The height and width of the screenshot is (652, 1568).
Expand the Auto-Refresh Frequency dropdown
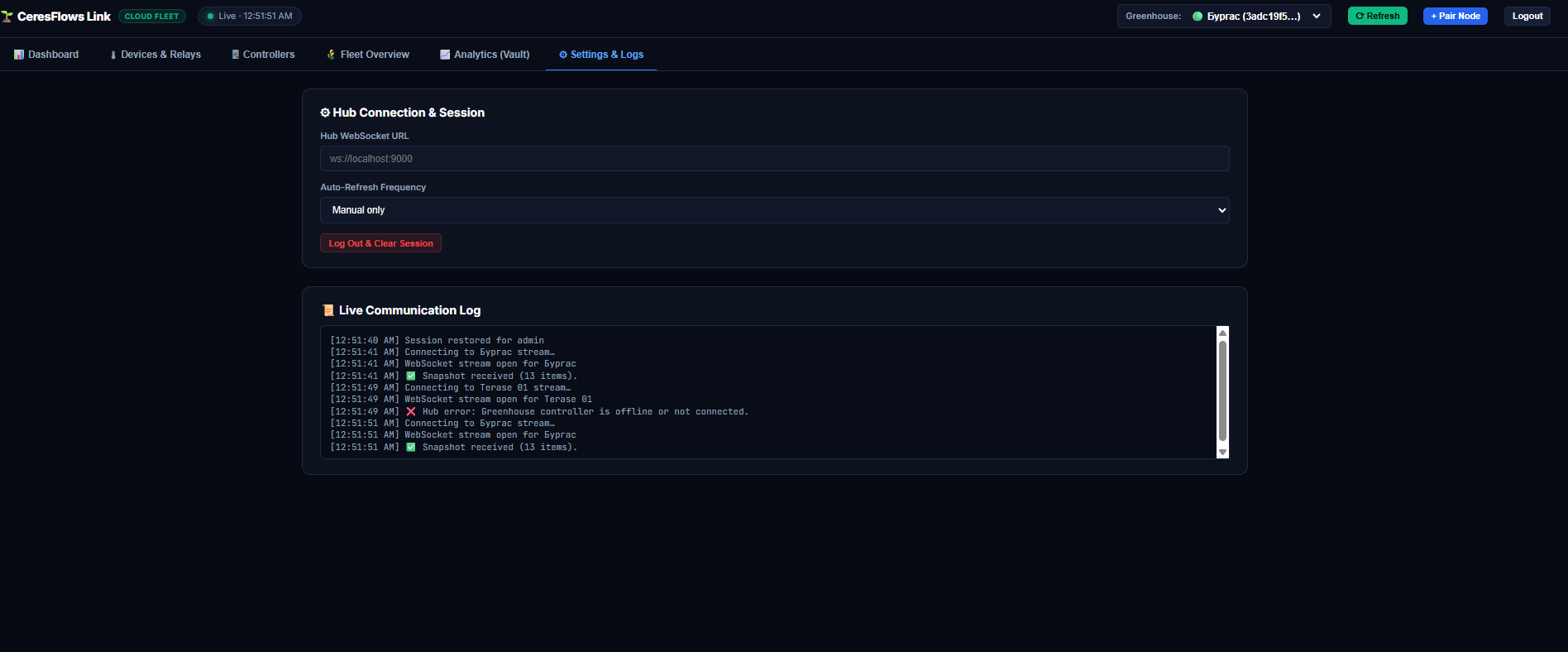[775, 210]
